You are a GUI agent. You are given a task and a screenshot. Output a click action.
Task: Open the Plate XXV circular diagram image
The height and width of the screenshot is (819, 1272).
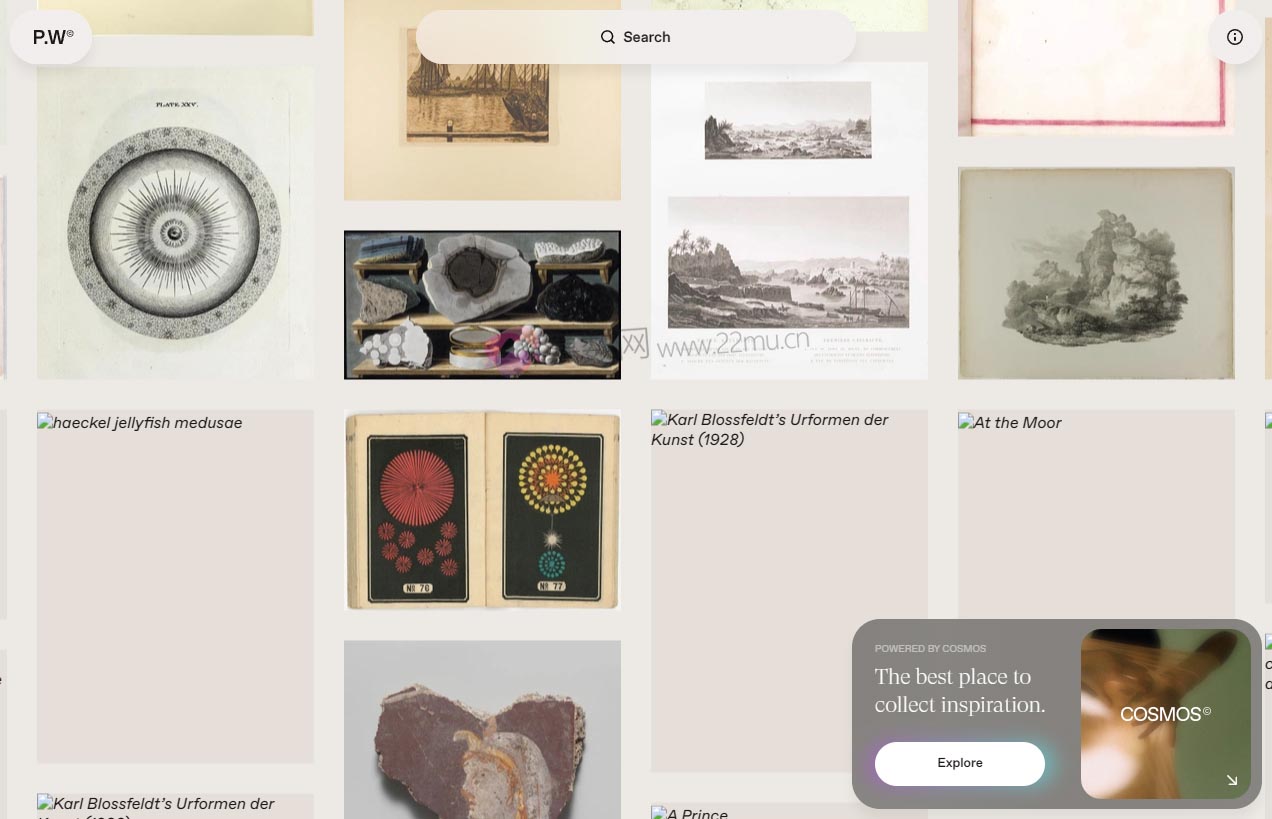click(x=175, y=223)
